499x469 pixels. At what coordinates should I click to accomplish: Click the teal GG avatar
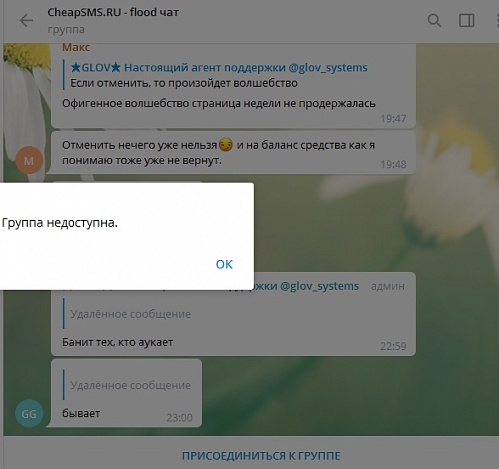[29, 414]
